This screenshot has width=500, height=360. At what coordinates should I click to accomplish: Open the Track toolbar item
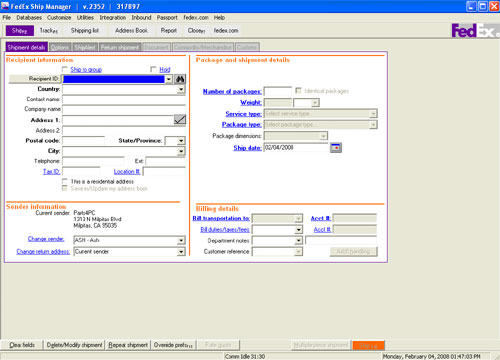(49, 31)
